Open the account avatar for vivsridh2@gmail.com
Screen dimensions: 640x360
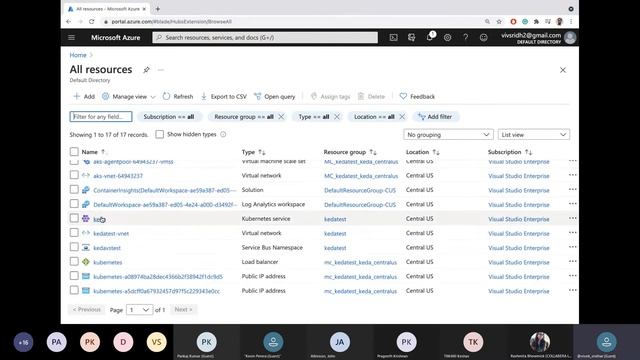pyautogui.click(x=570, y=38)
